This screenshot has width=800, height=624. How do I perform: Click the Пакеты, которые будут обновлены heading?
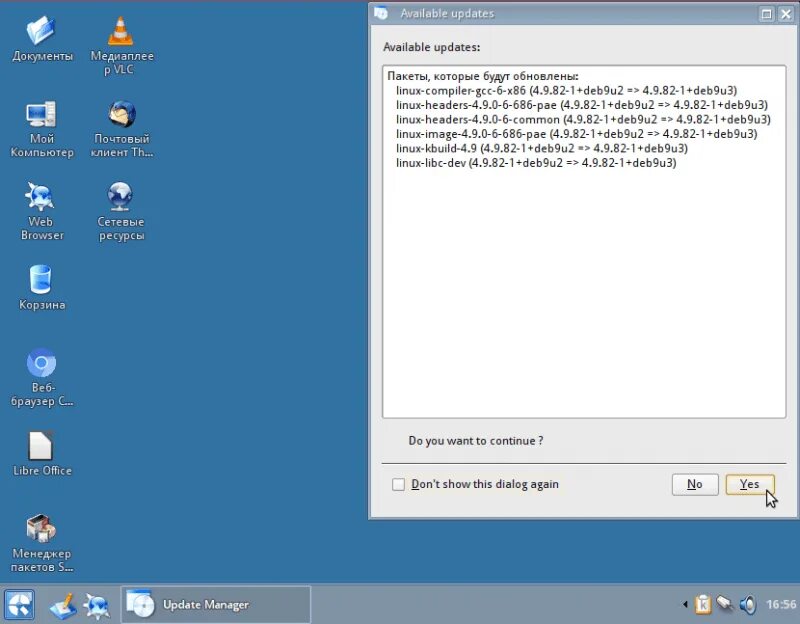483,77
